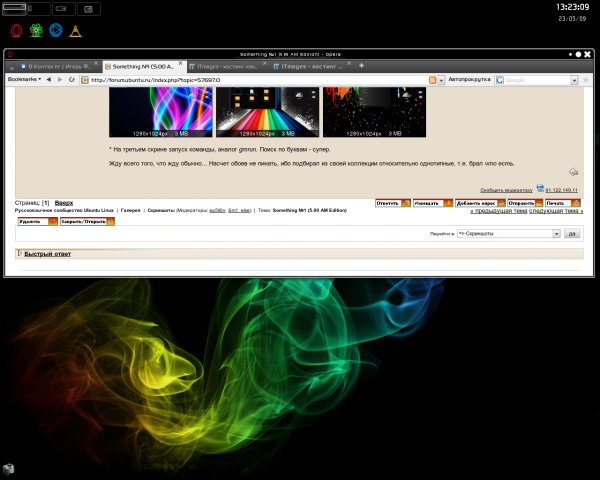Click the Ответить reply button

tap(392, 203)
